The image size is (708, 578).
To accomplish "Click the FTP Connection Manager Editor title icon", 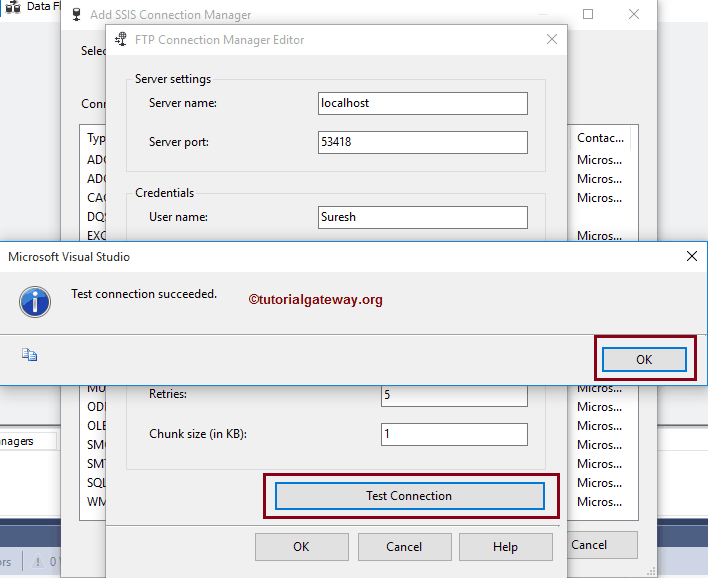I will (121, 39).
